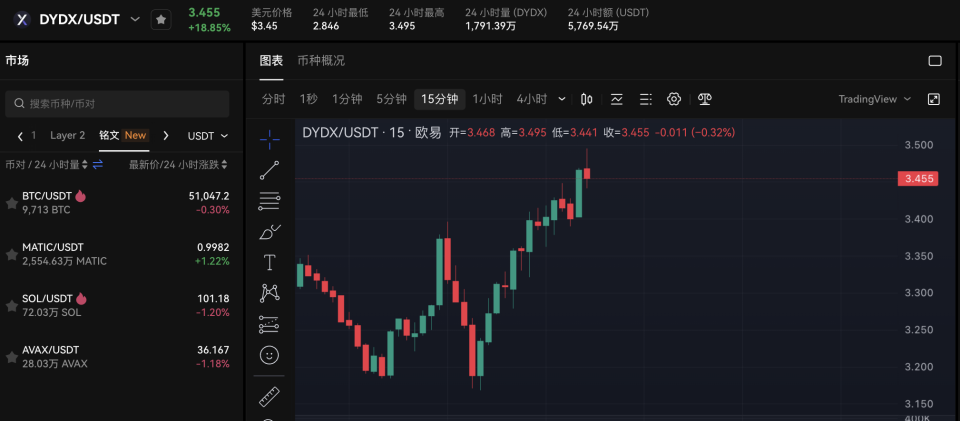Select the 铭文 New market tab
This screenshot has width=960, height=421.
pyautogui.click(x=124, y=135)
